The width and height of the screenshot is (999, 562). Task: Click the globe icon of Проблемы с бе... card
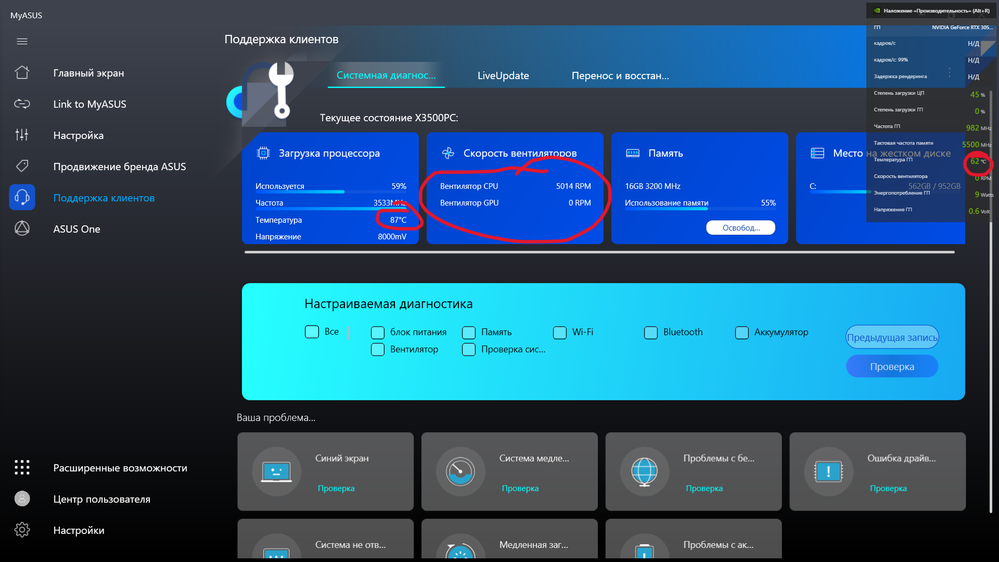[644, 472]
